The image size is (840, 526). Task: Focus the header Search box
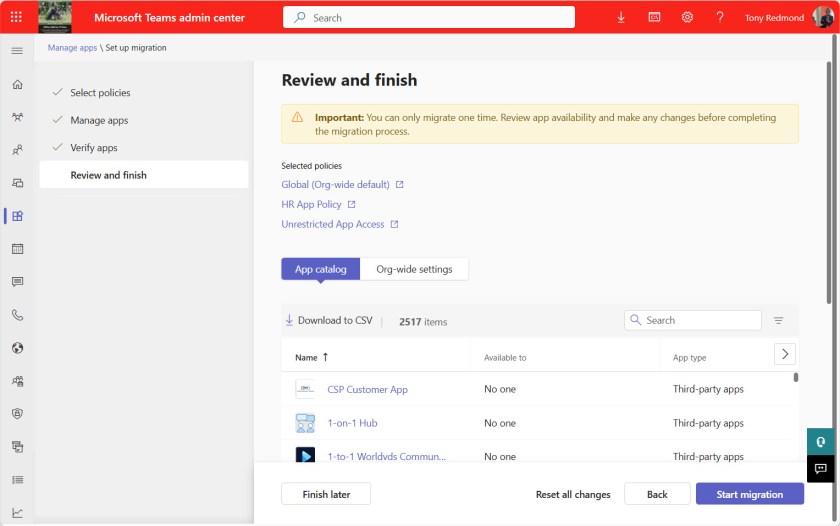coord(429,17)
